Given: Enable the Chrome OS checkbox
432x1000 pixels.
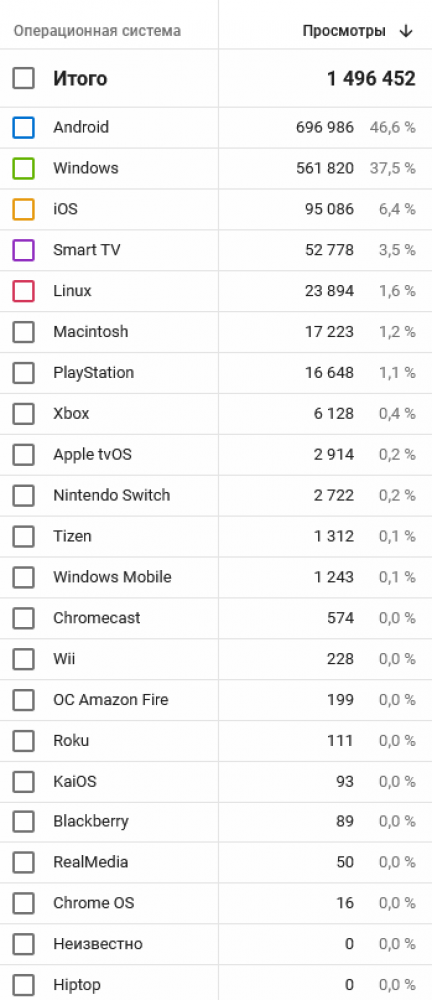Looking at the screenshot, I should tap(24, 903).
